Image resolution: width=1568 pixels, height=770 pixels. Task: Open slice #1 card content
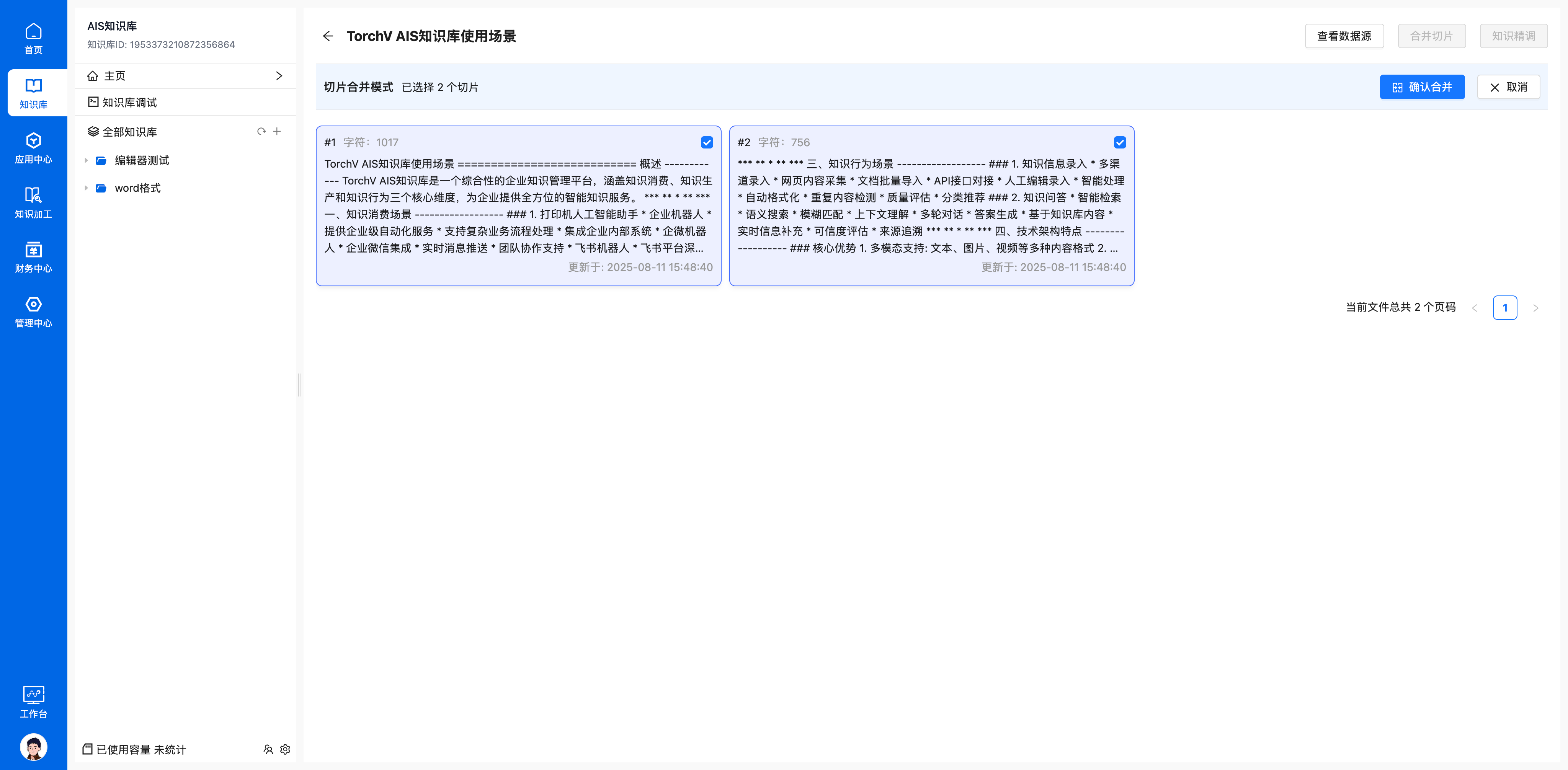pos(518,206)
